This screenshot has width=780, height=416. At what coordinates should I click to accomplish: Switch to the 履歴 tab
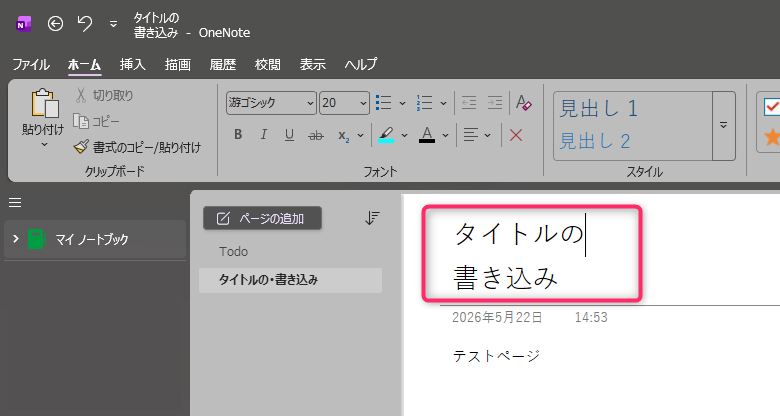click(x=222, y=64)
